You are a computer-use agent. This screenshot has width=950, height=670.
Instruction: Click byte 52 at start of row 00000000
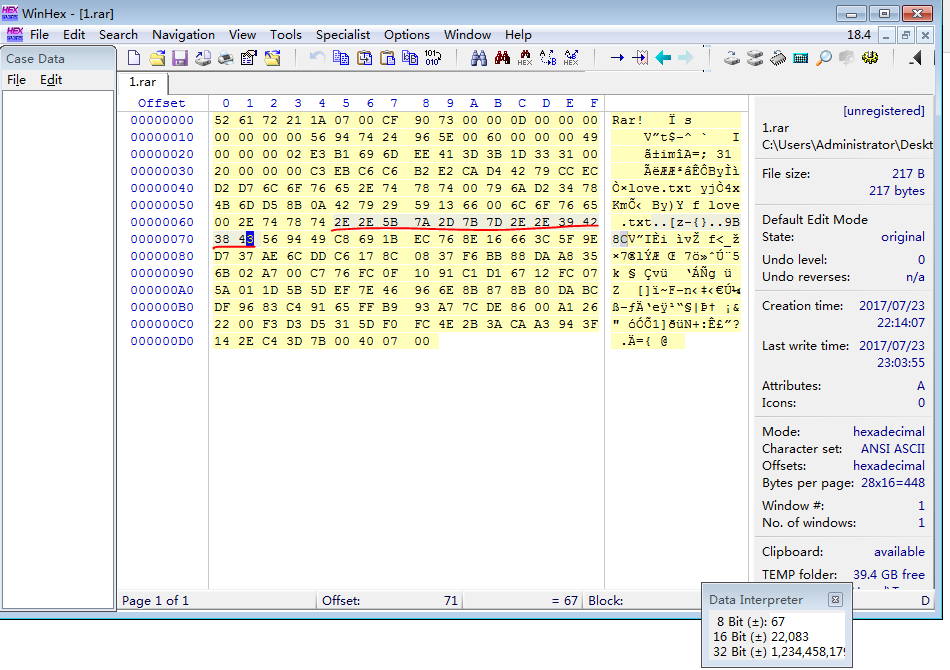click(222, 120)
